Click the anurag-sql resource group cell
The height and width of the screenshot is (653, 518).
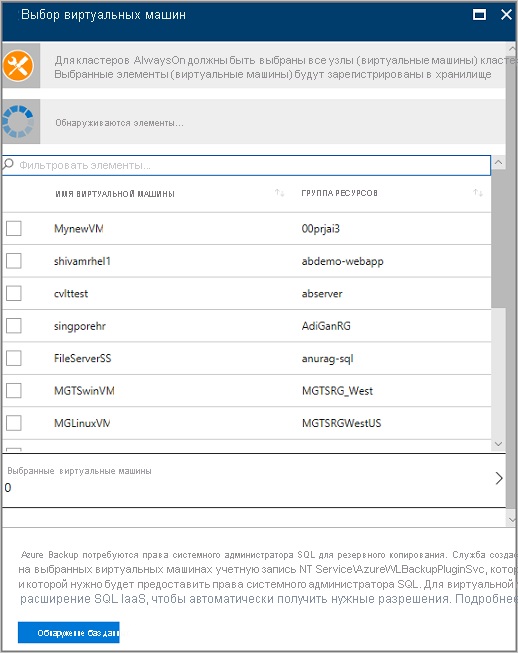coord(327,359)
